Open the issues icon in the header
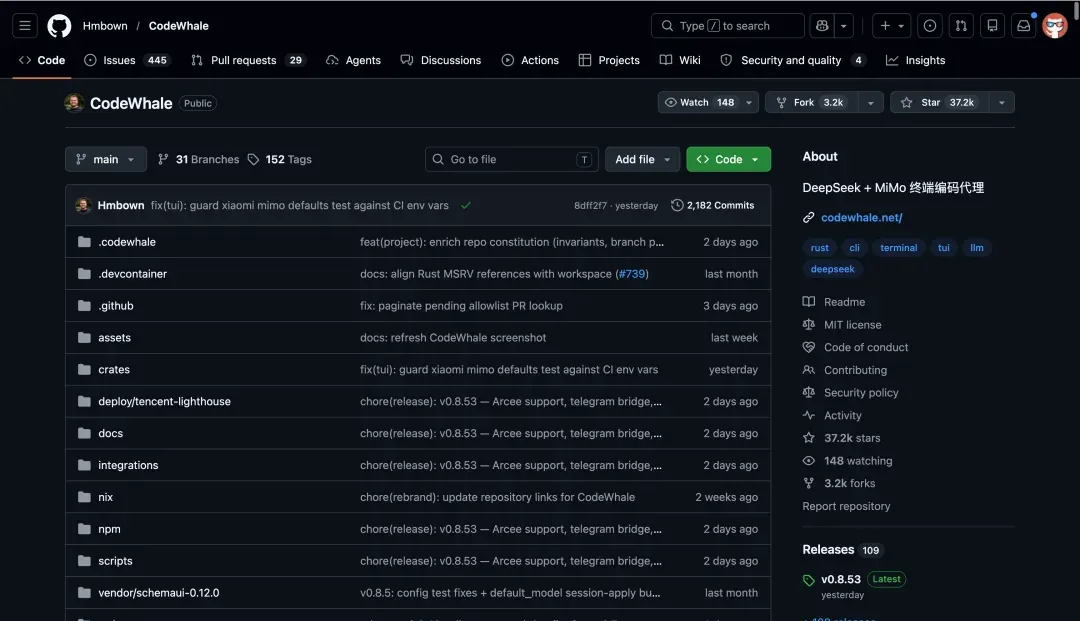Viewport: 1080px width, 621px height. point(930,25)
